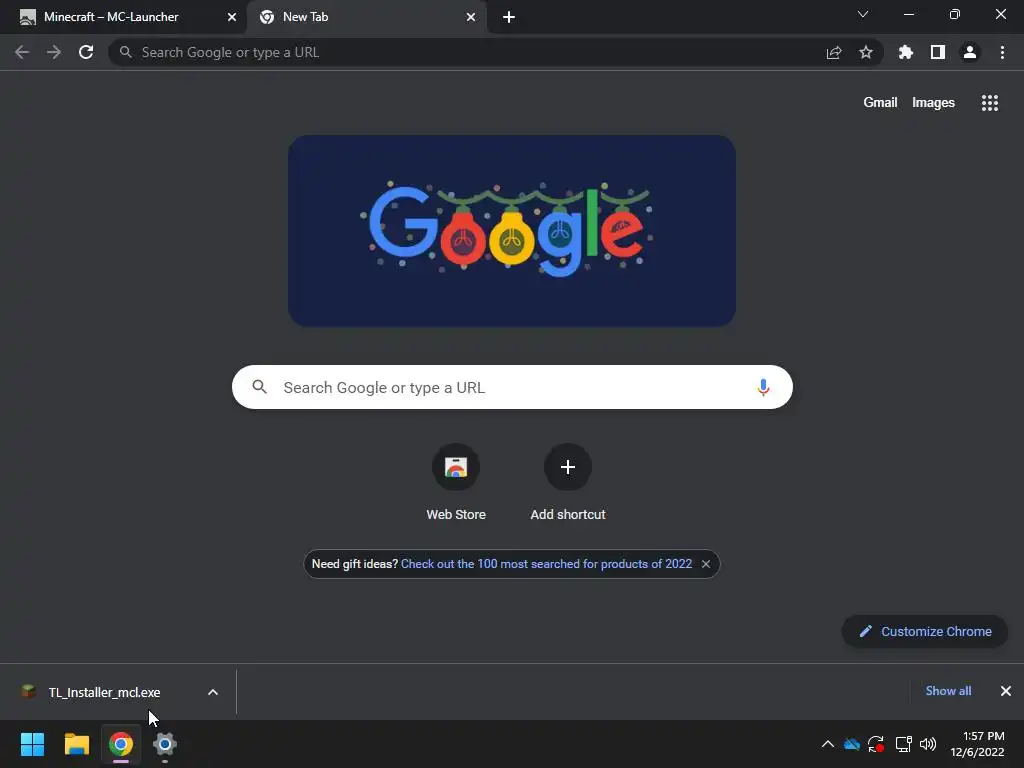Open the volume control in the tray
The height and width of the screenshot is (768, 1024).
927,744
